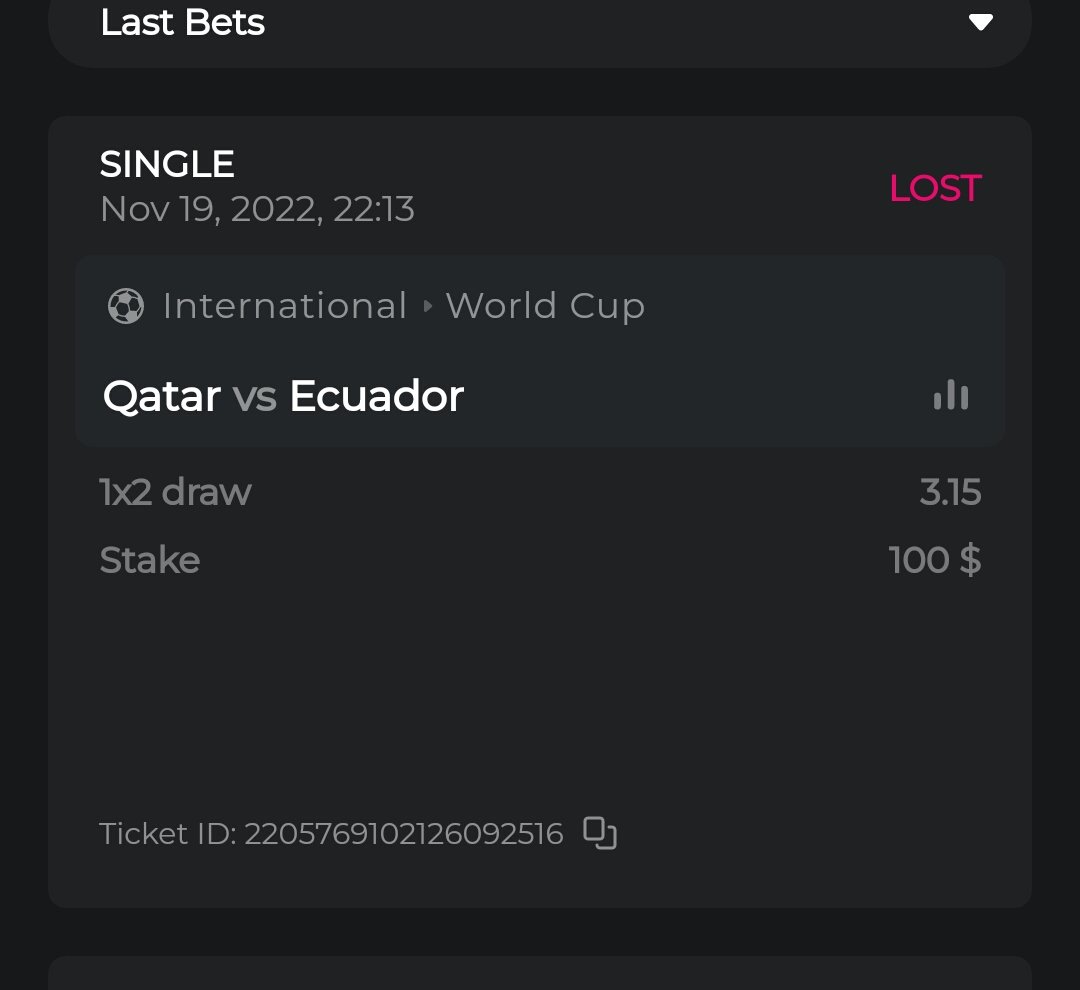Copy the Ticket ID with copy icon

(600, 833)
